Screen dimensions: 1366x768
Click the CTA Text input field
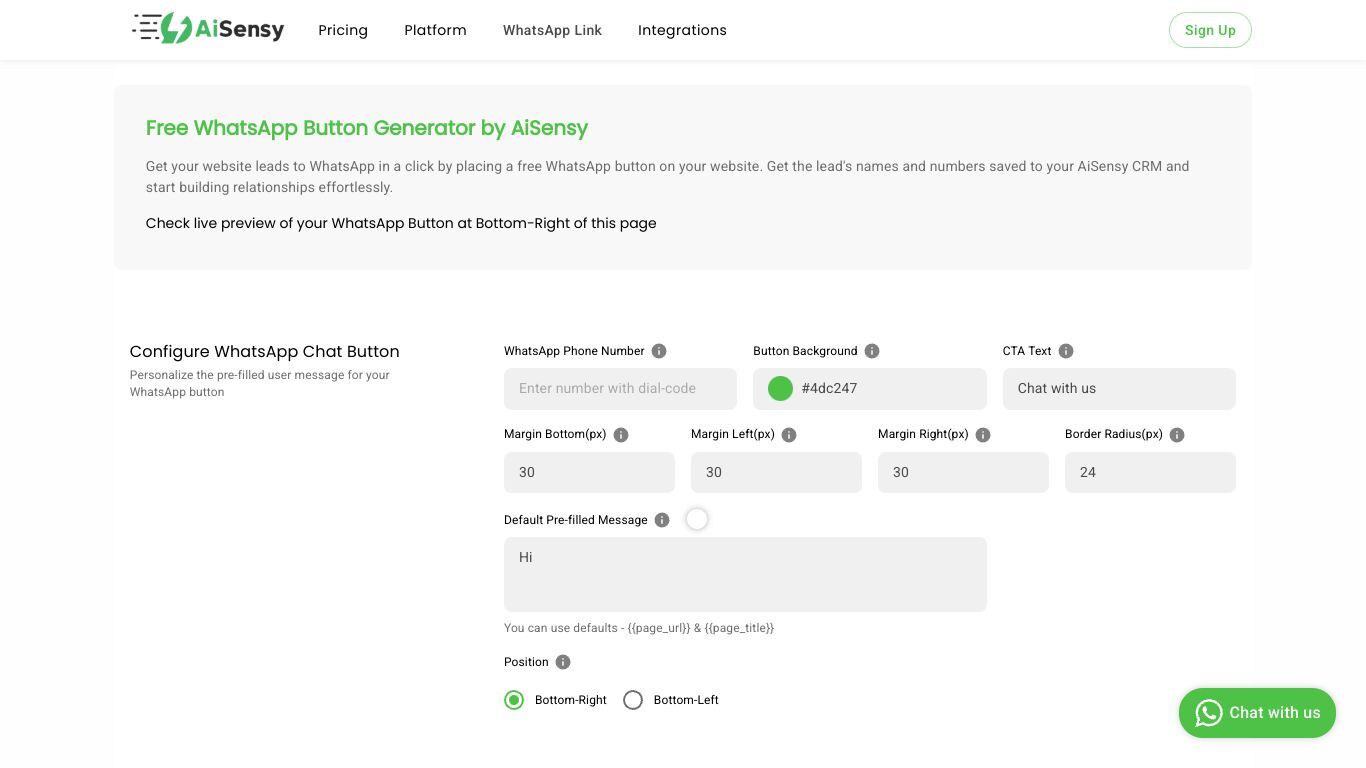tap(1119, 389)
